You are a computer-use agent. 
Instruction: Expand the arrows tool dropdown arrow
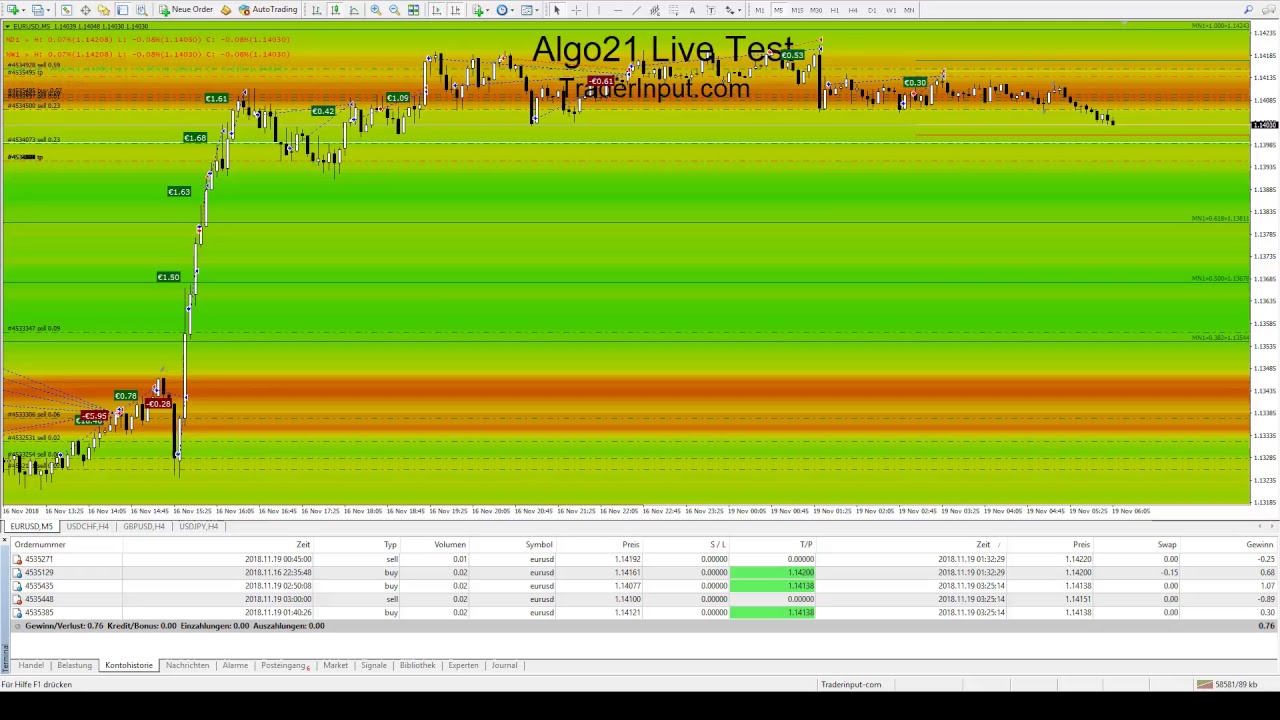pos(740,10)
